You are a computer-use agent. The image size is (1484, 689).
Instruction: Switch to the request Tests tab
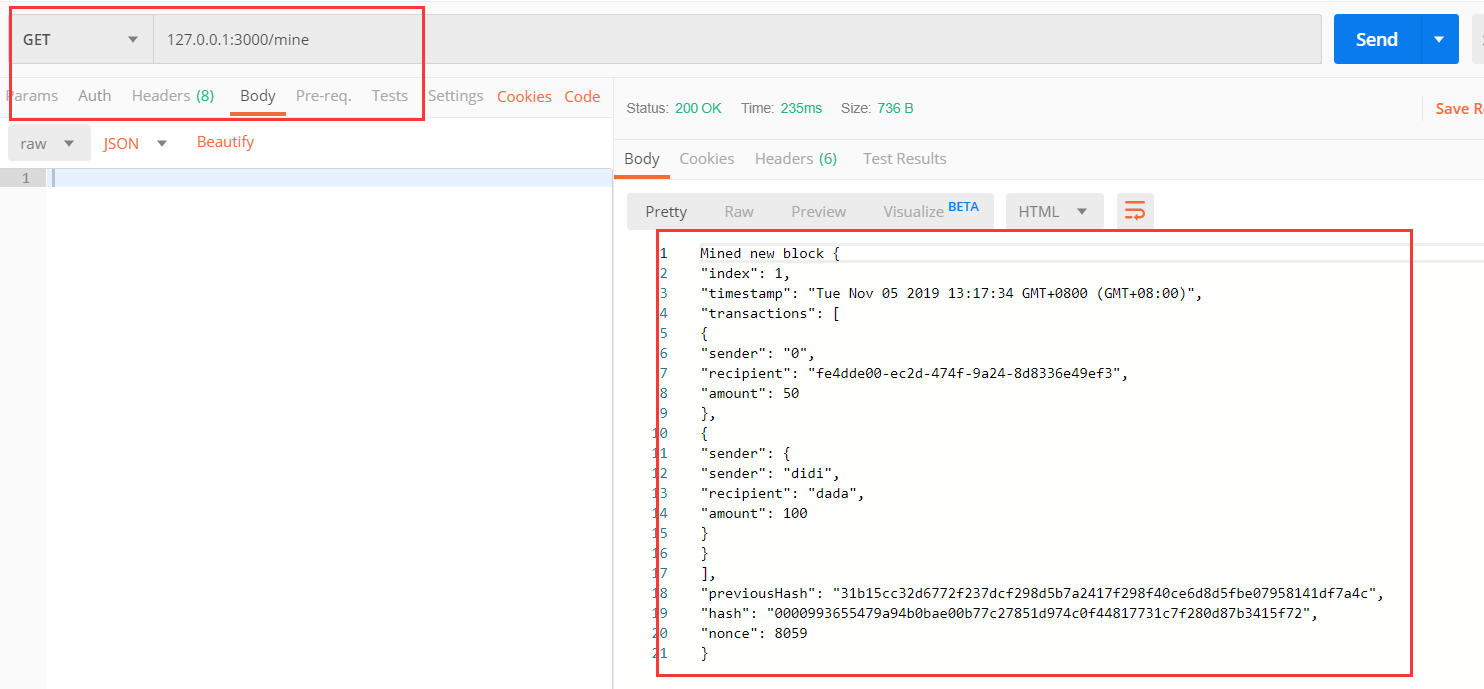pyautogui.click(x=390, y=96)
